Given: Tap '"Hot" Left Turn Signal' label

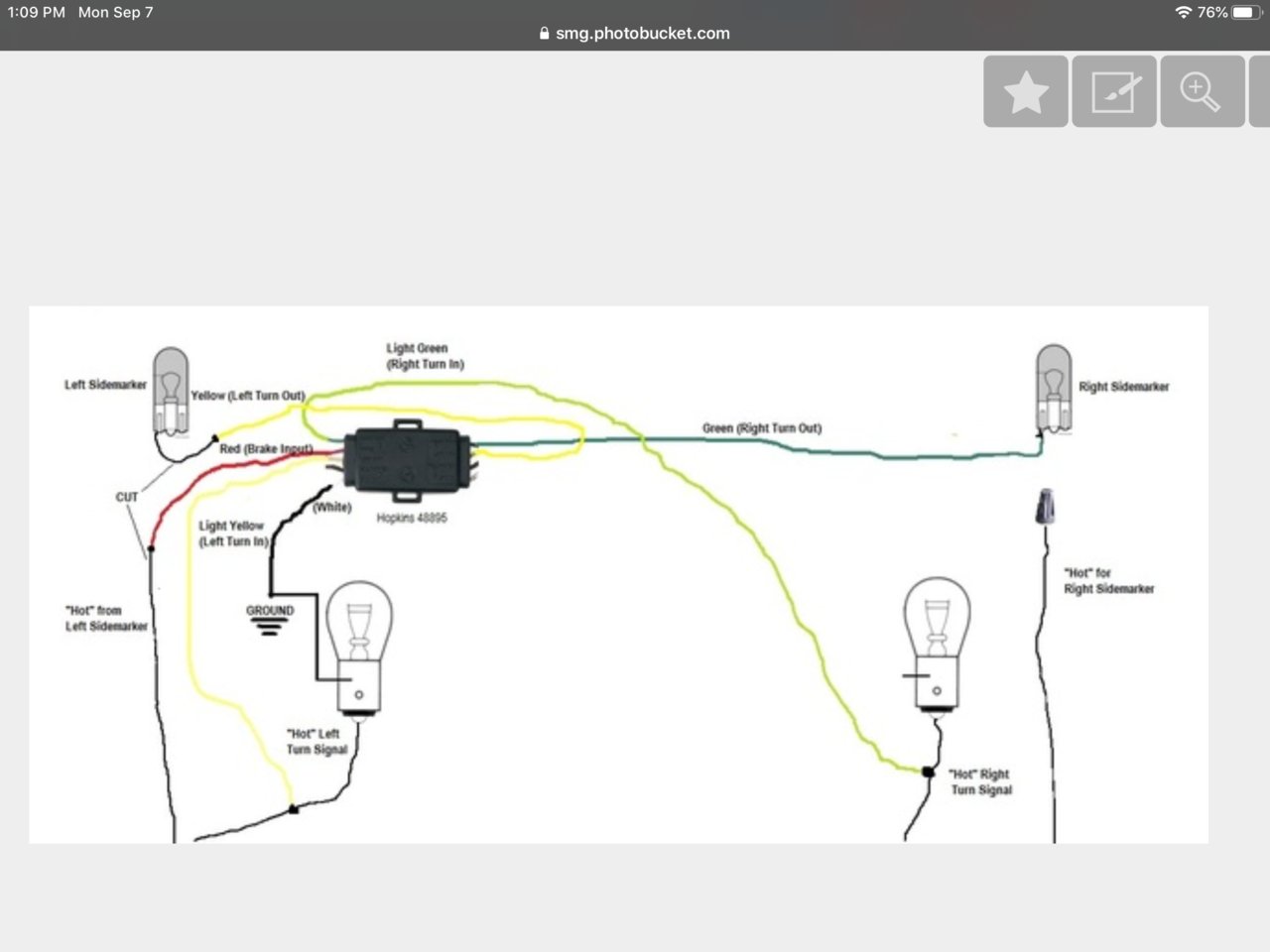Looking at the screenshot, I should click(317, 742).
